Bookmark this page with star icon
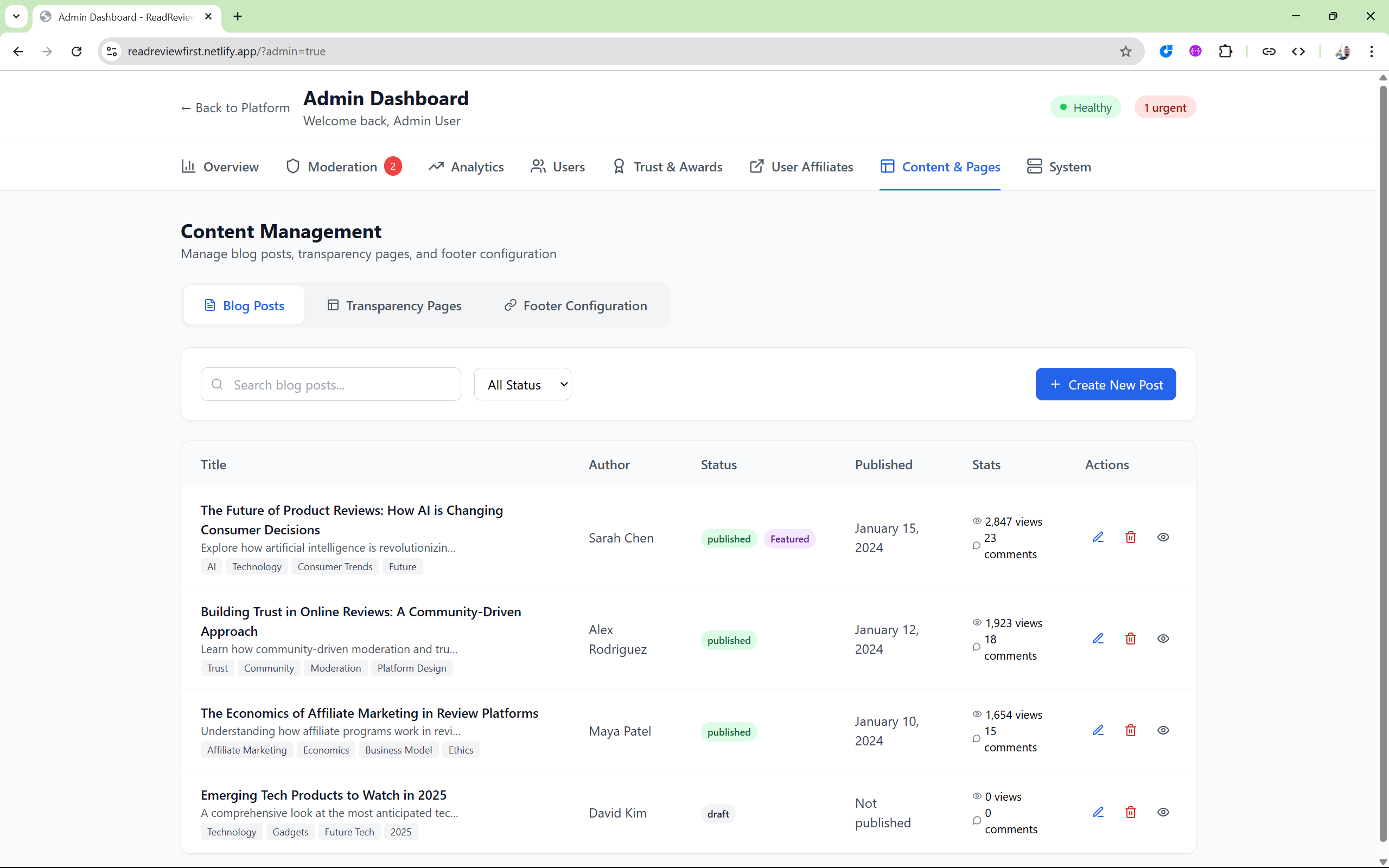This screenshot has height=868, width=1389. tap(1125, 52)
